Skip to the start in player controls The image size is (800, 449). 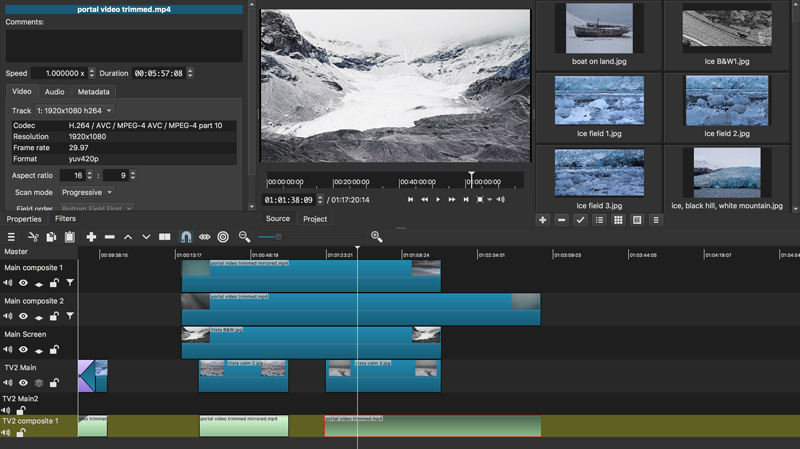[410, 199]
